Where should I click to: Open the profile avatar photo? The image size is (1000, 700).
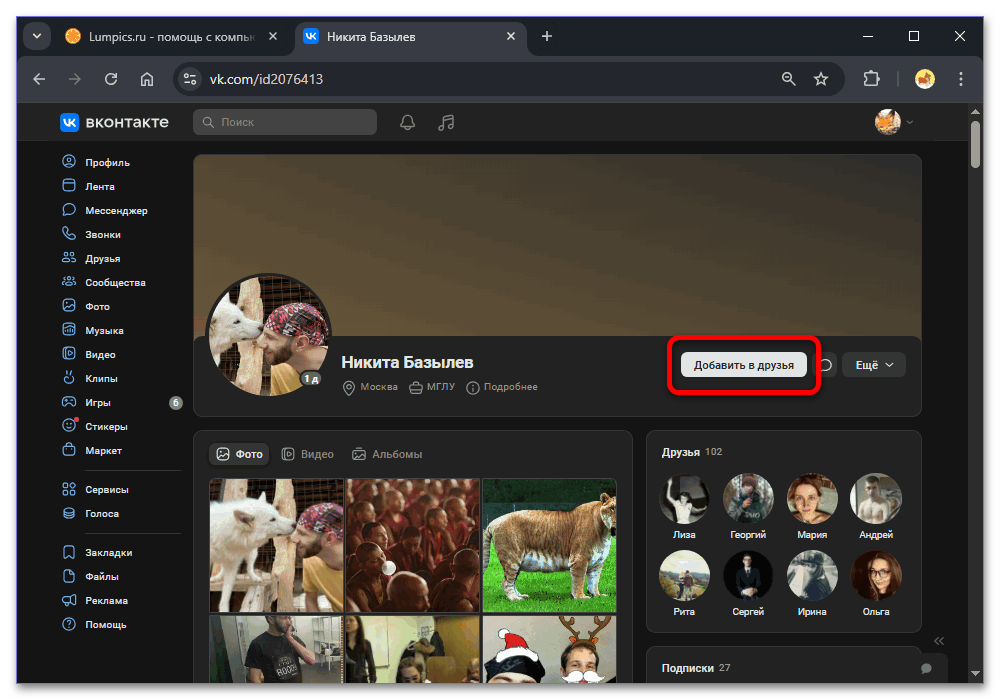pos(268,335)
